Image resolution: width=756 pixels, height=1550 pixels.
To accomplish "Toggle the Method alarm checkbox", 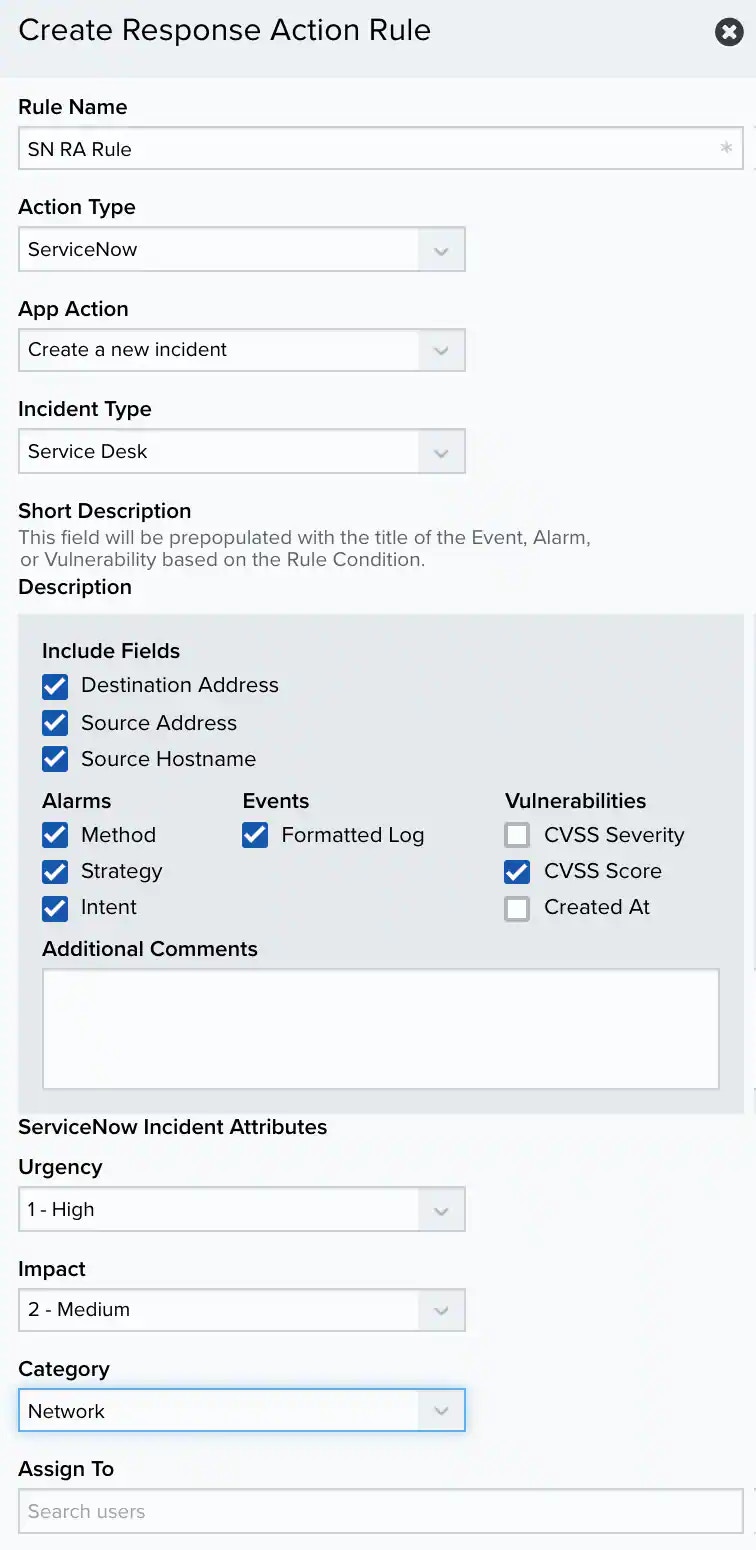I will pos(55,835).
